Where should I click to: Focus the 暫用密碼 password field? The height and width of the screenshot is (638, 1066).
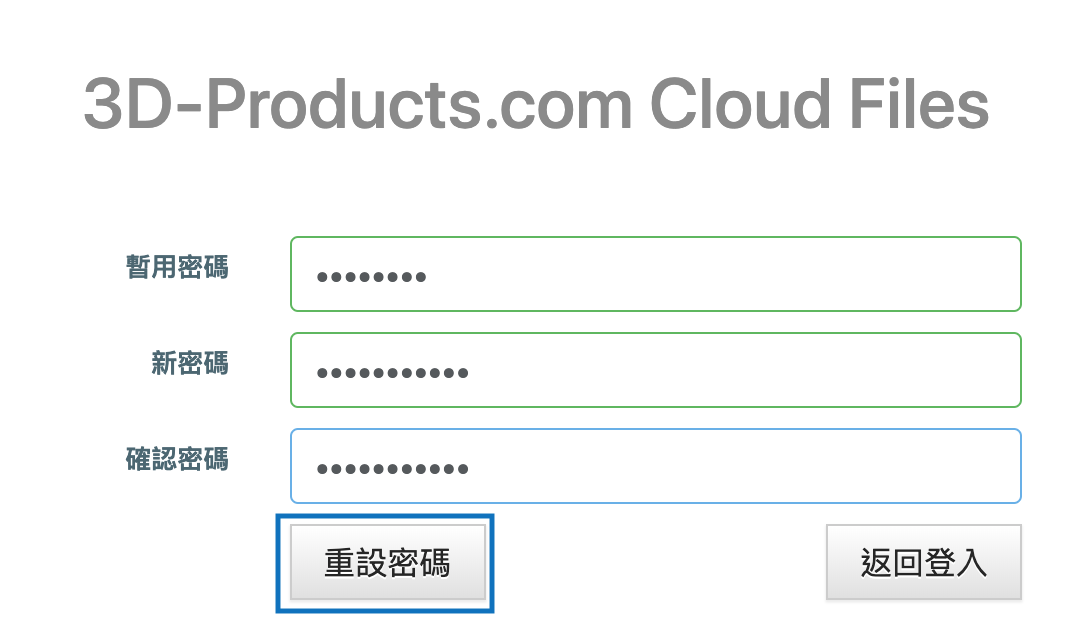[655, 274]
